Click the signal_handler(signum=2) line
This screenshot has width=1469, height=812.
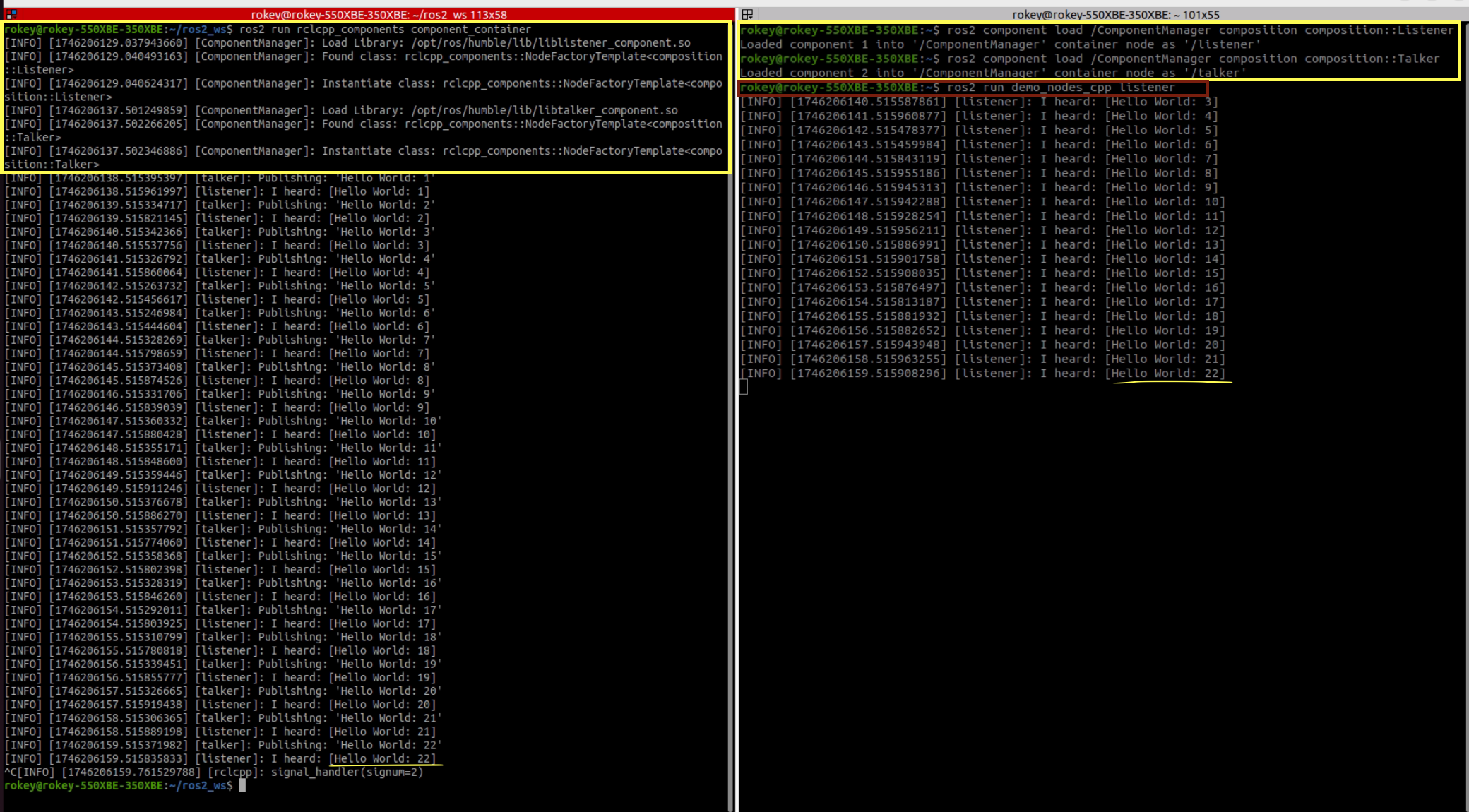point(346,772)
